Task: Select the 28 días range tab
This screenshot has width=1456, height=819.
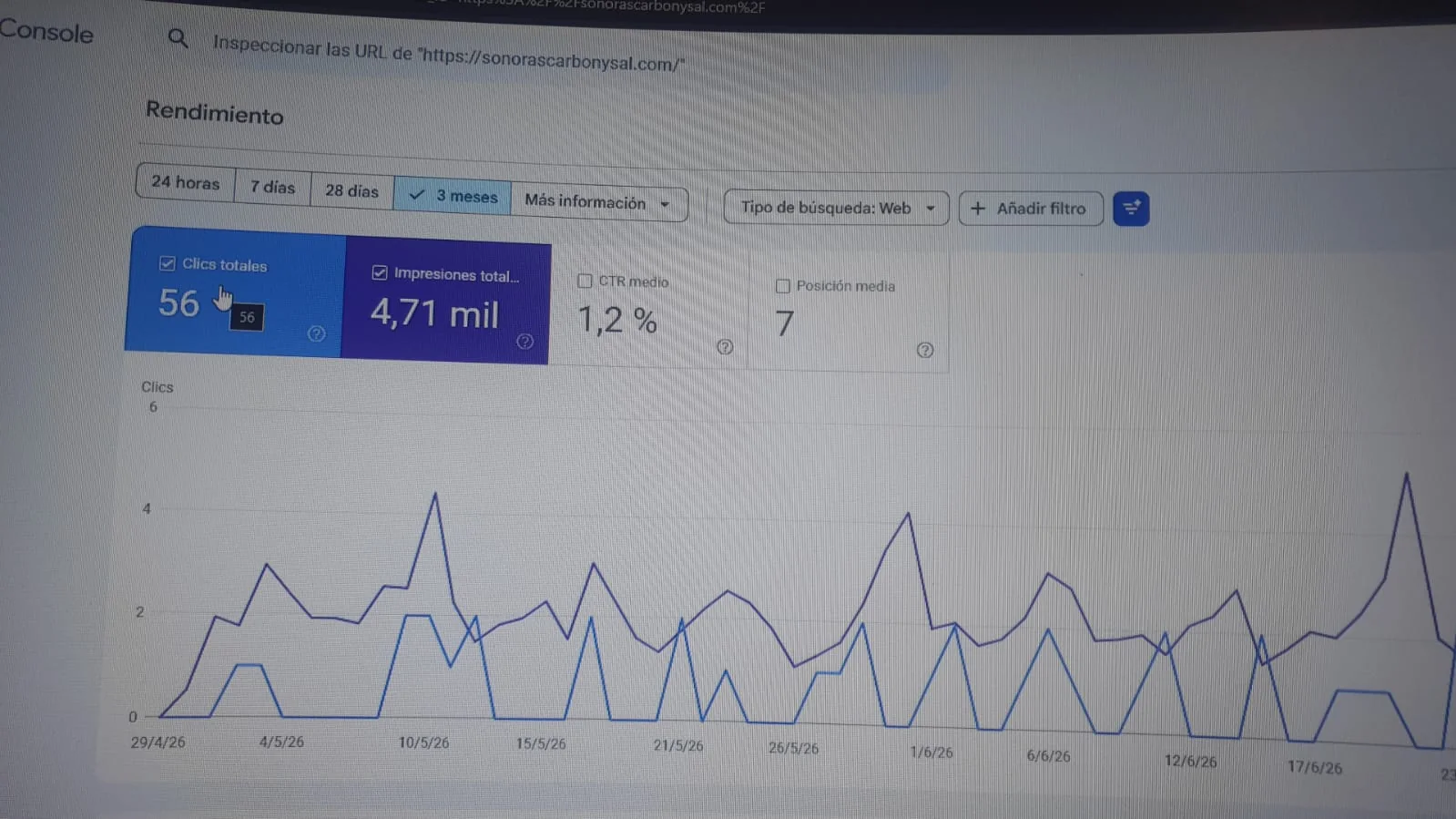Action: [351, 190]
